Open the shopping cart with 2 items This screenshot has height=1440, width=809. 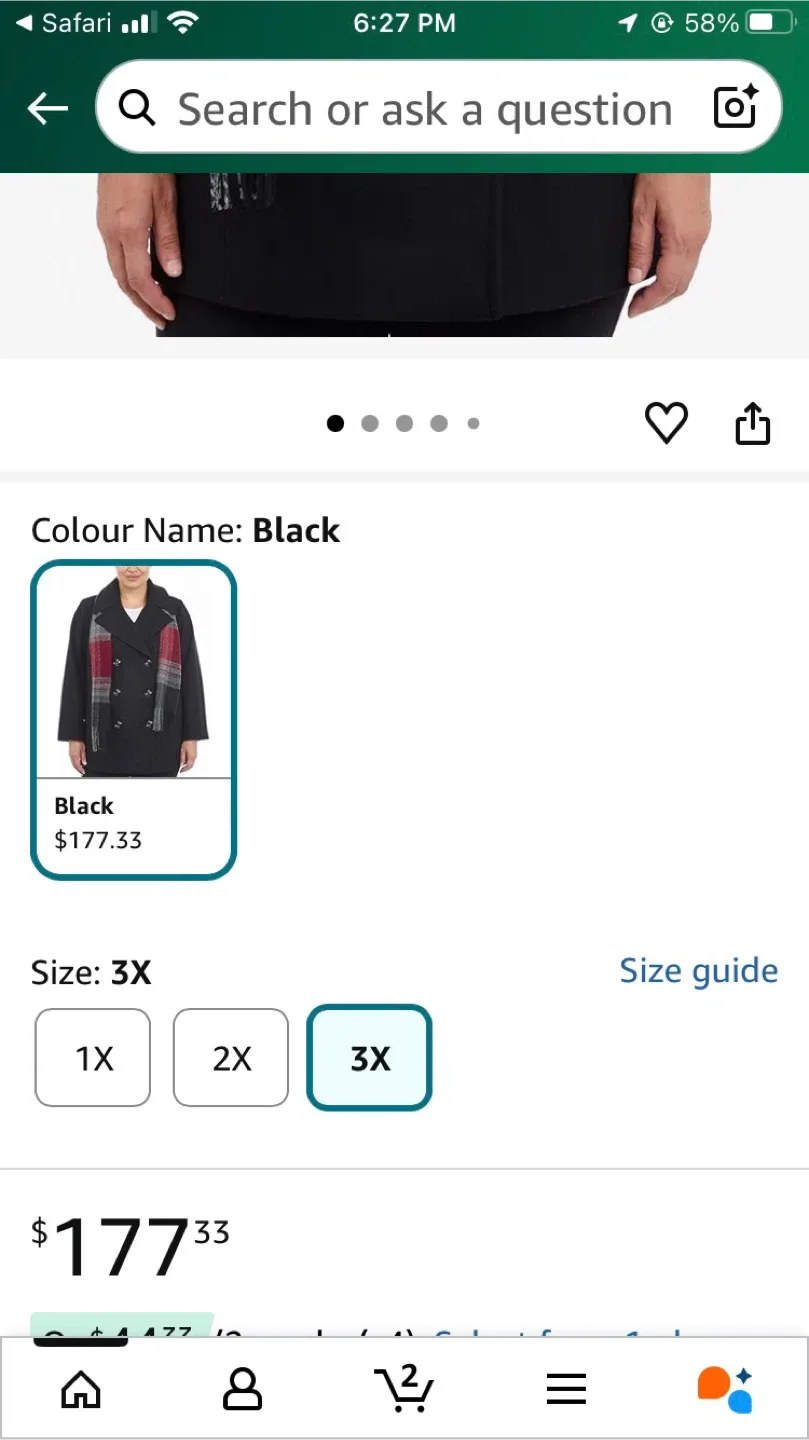click(404, 1387)
